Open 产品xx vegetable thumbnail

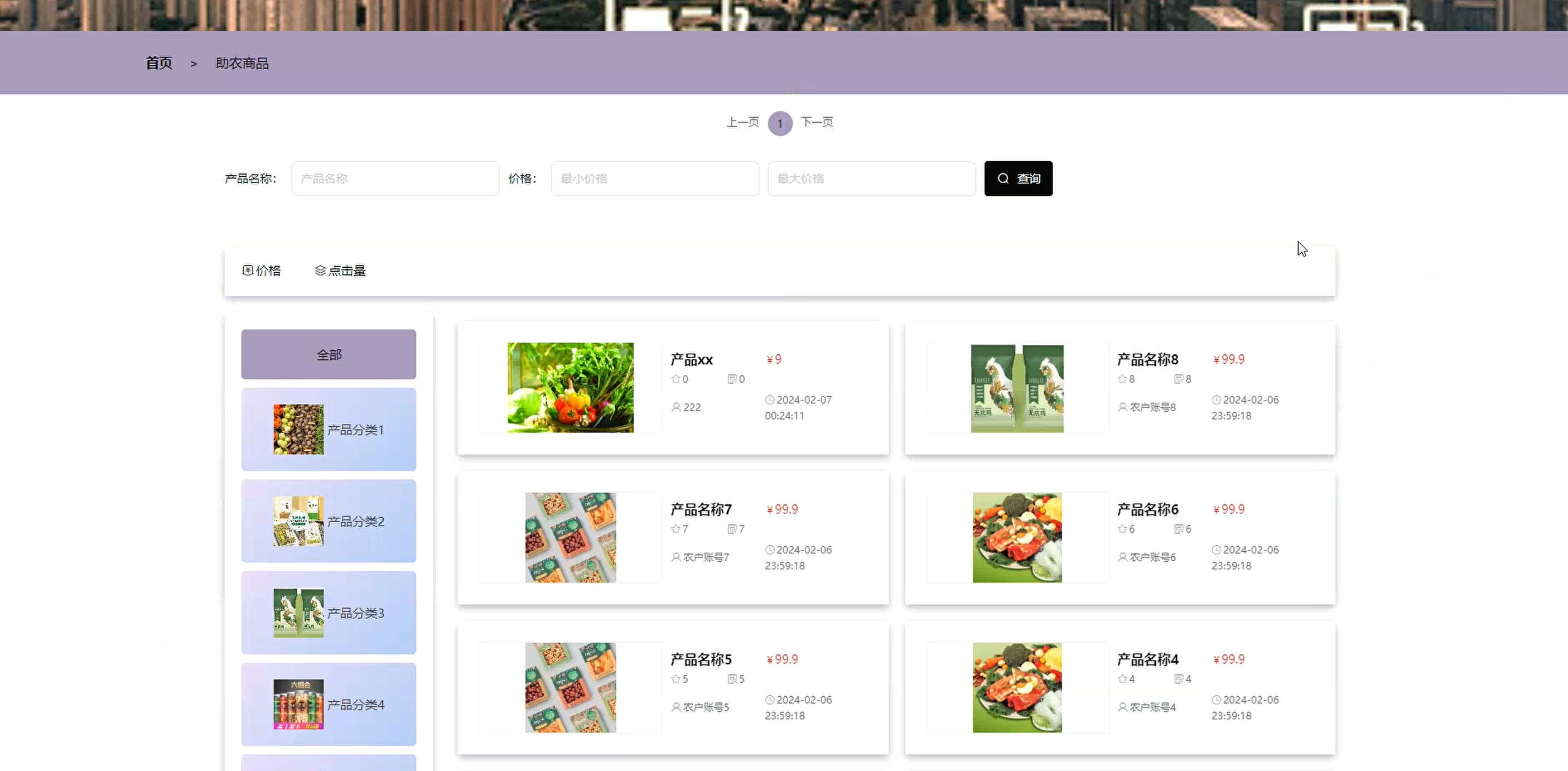click(570, 387)
